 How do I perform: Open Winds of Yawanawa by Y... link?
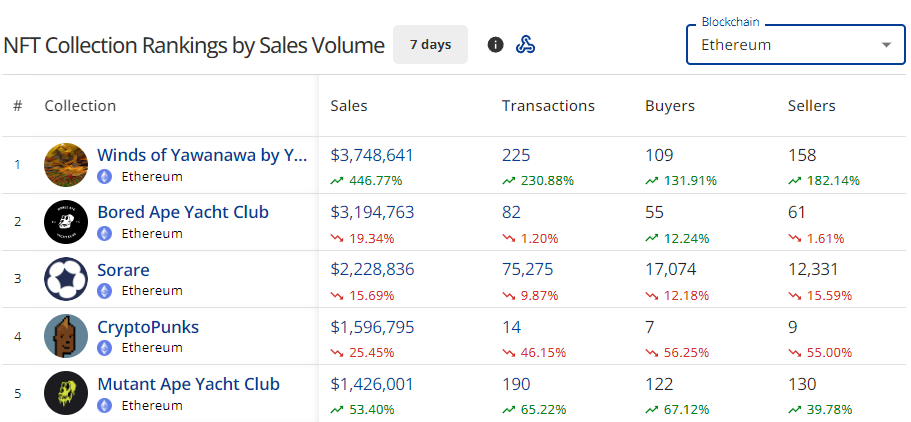tap(202, 155)
